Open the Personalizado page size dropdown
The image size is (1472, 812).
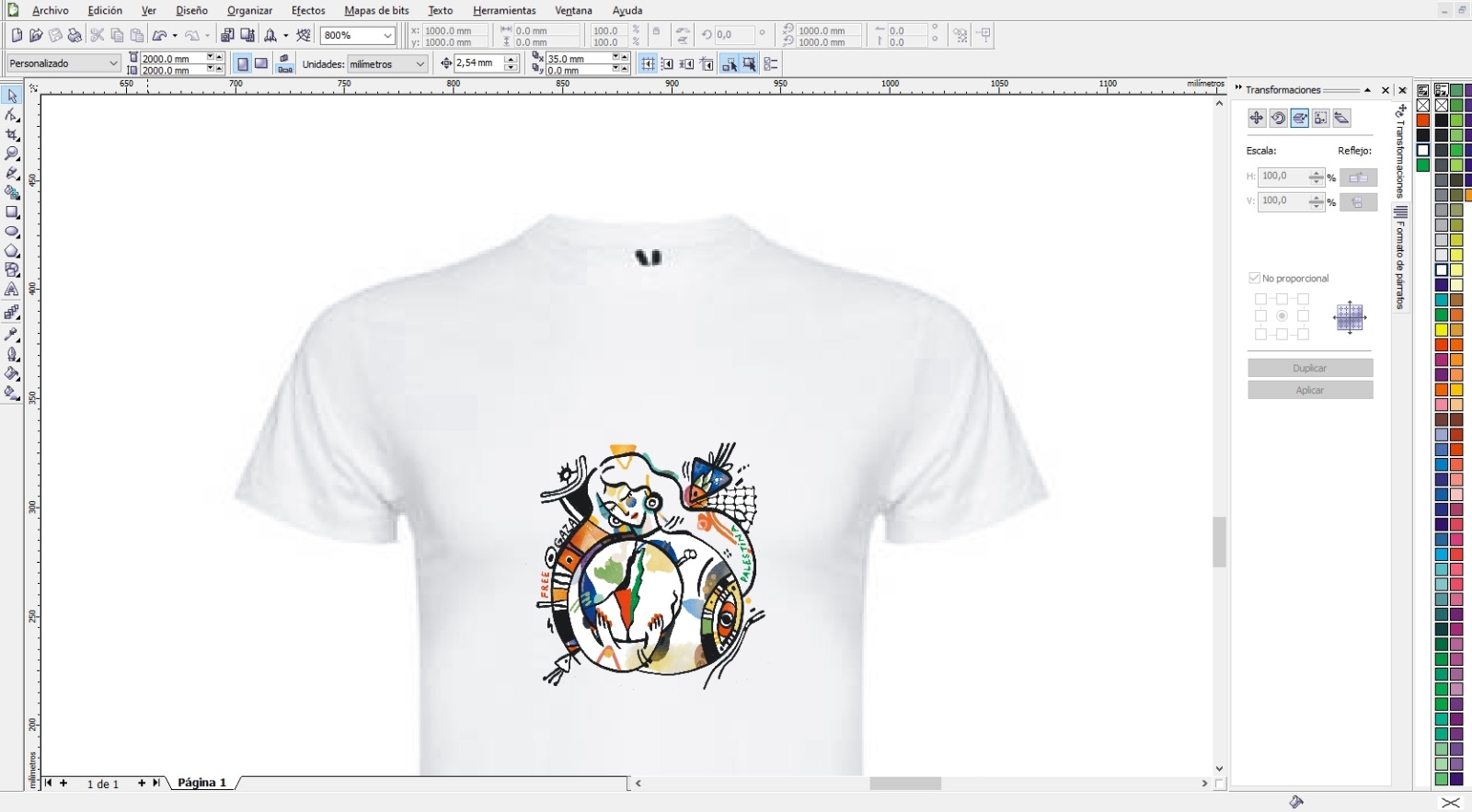point(113,63)
